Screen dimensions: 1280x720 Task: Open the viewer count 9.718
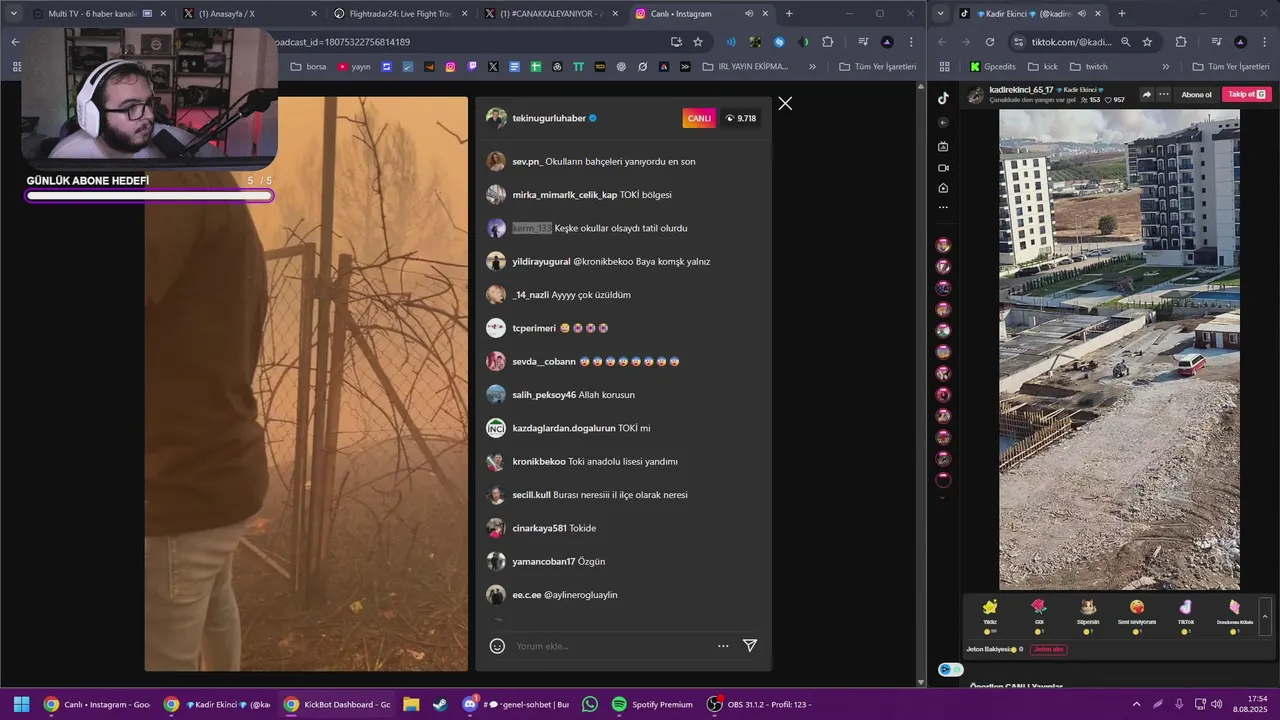(741, 118)
